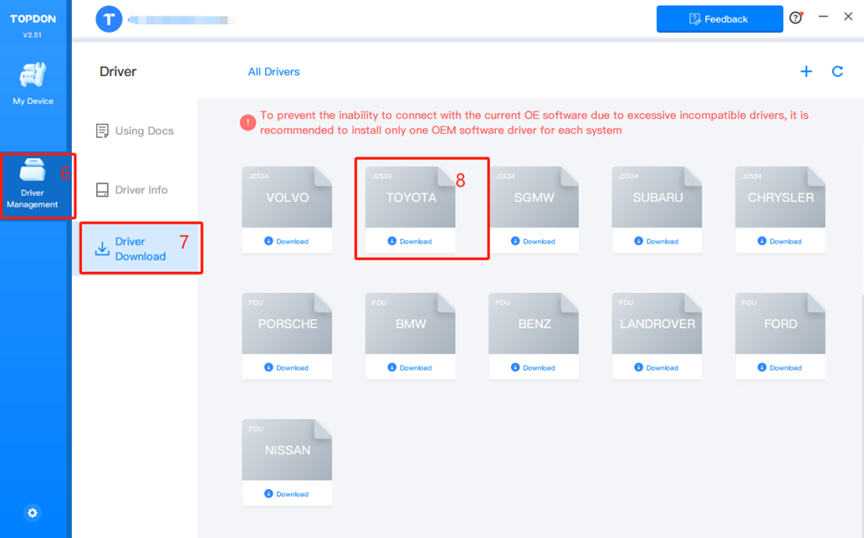Refresh the driver list
The width and height of the screenshot is (864, 538).
[838, 71]
